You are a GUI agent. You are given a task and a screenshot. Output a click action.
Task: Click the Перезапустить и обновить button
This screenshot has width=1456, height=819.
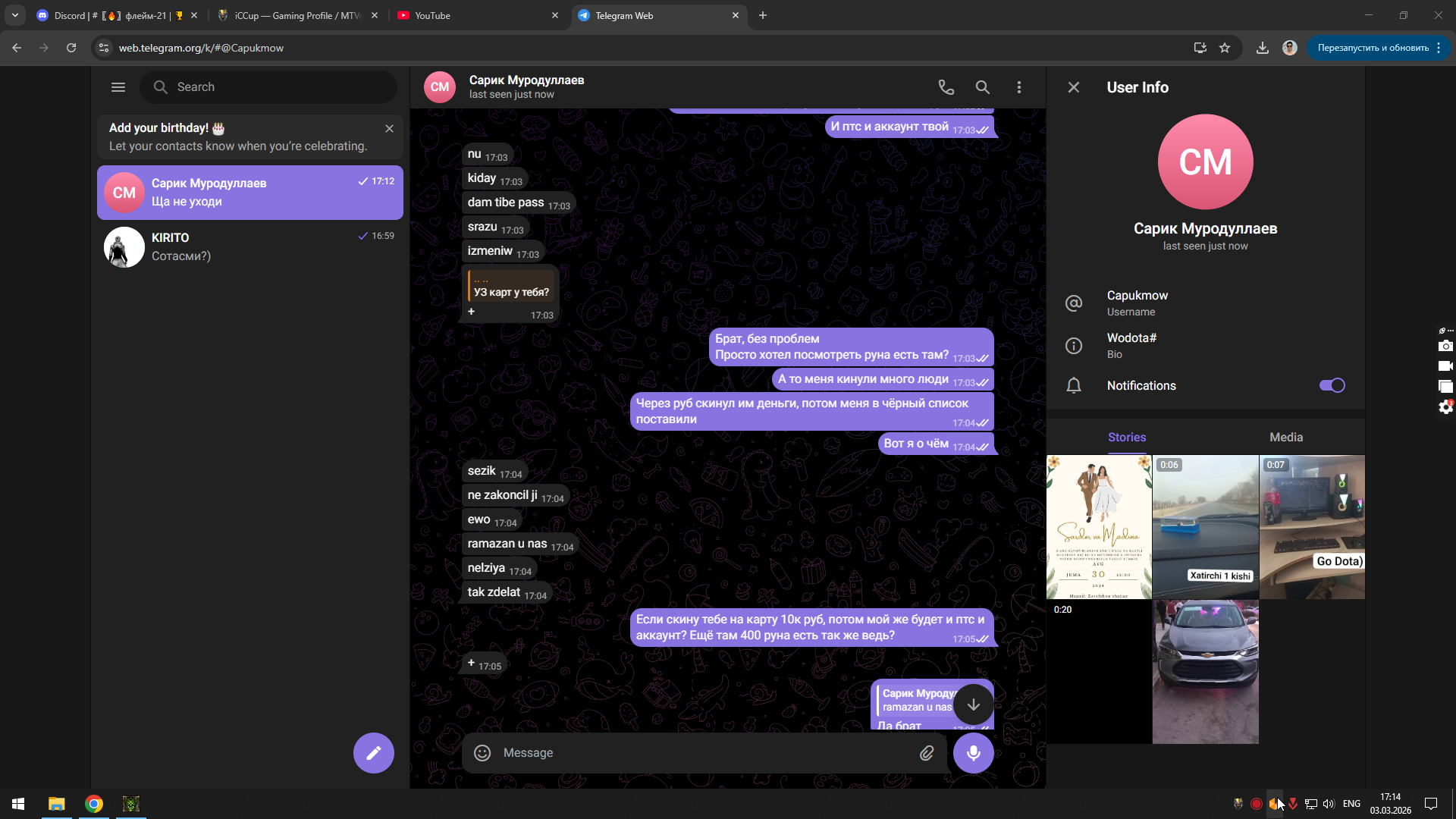click(x=1373, y=48)
